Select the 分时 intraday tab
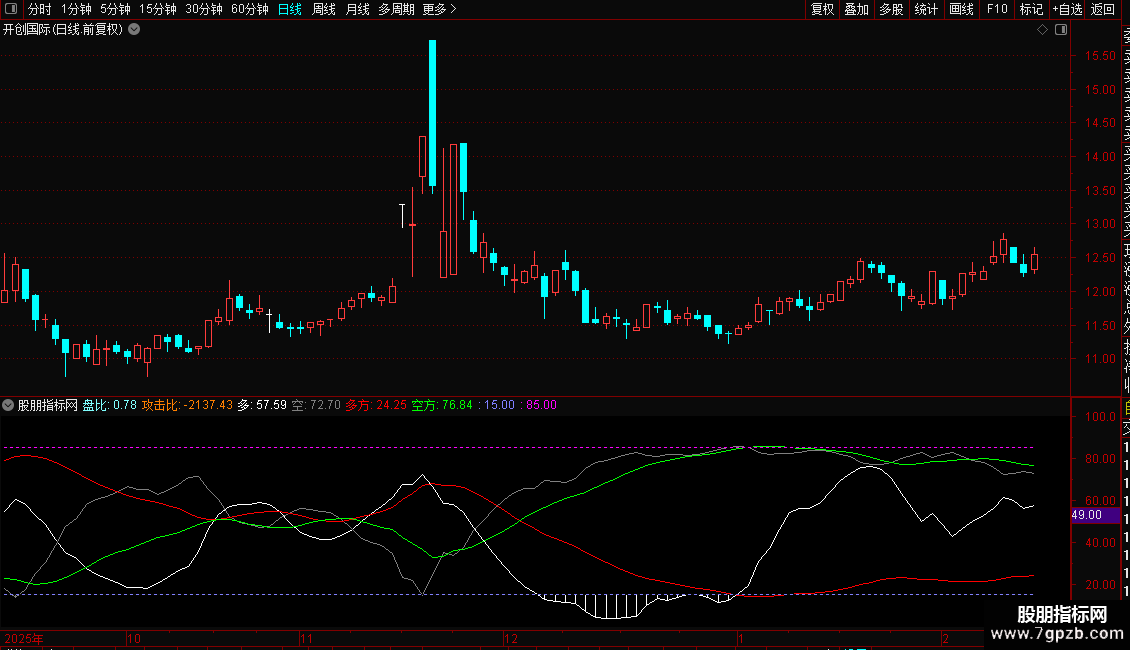The image size is (1130, 650). [x=39, y=9]
